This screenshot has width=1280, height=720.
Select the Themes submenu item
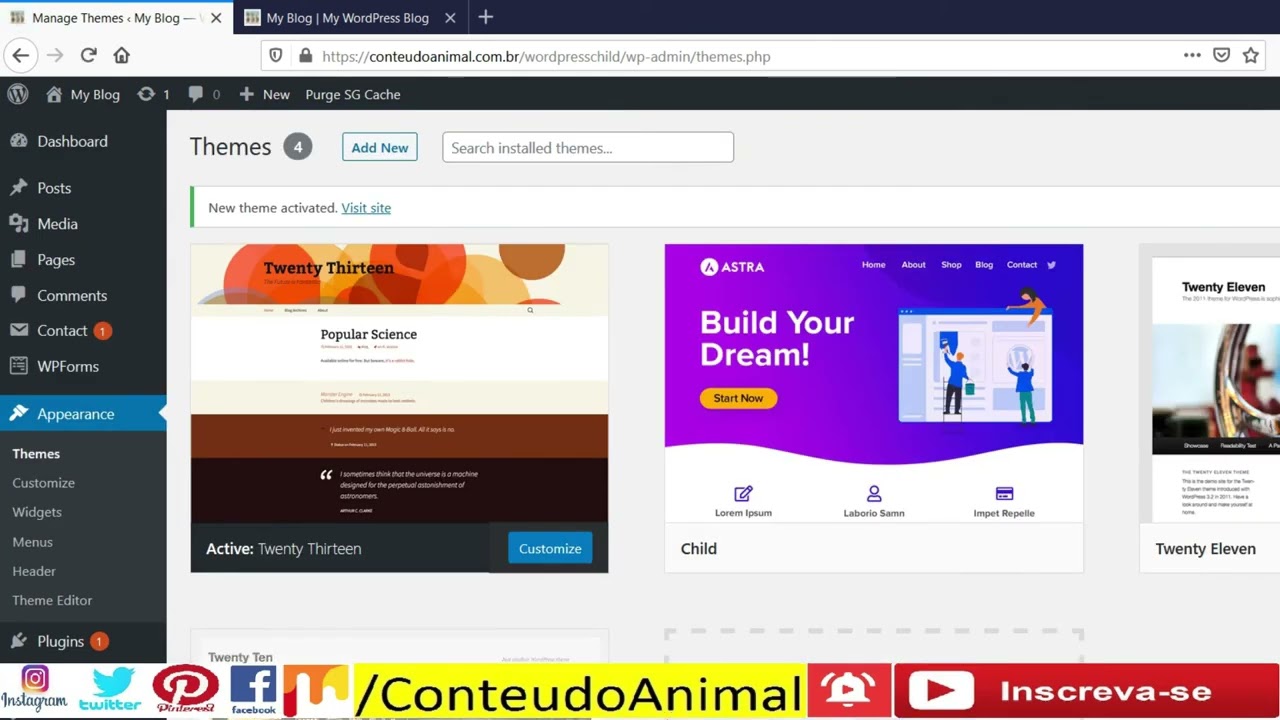[x=36, y=453]
